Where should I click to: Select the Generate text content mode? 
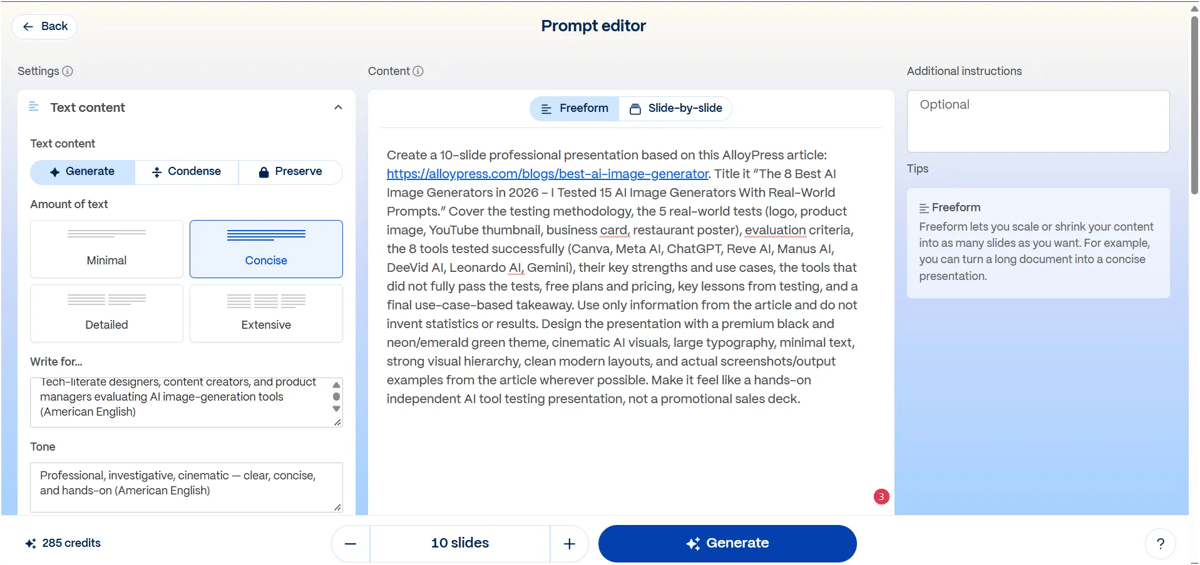click(83, 172)
